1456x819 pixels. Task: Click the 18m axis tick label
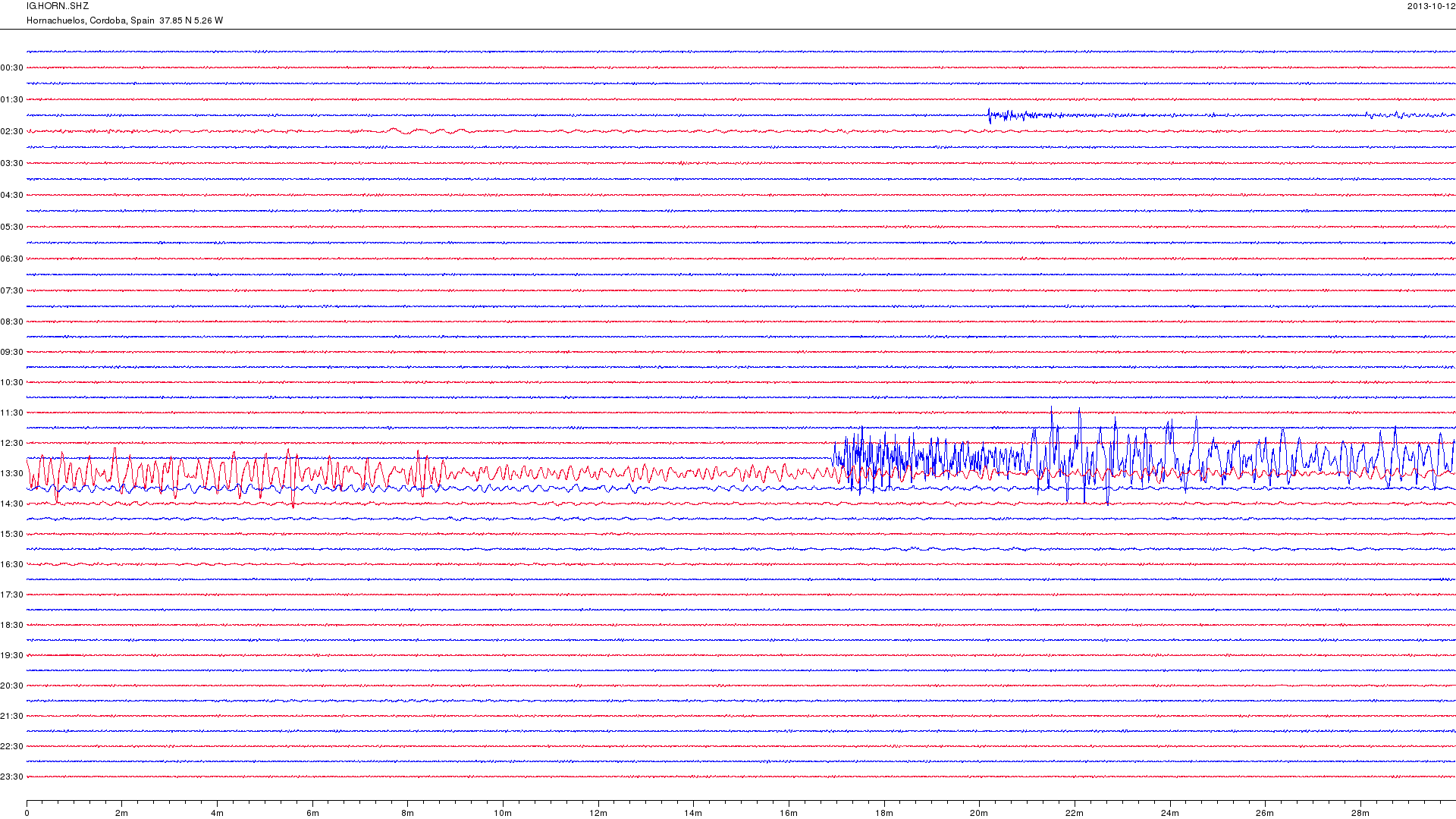click(884, 813)
